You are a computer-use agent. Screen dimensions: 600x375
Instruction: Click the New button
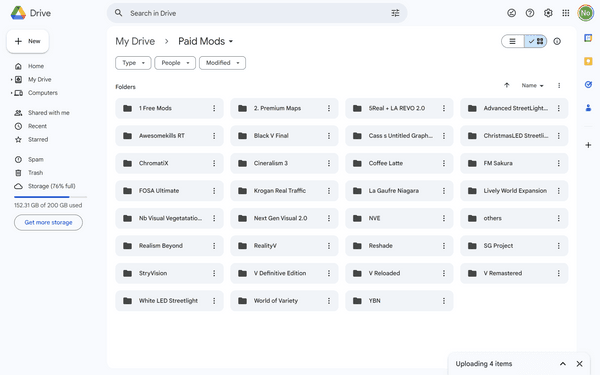tap(28, 41)
